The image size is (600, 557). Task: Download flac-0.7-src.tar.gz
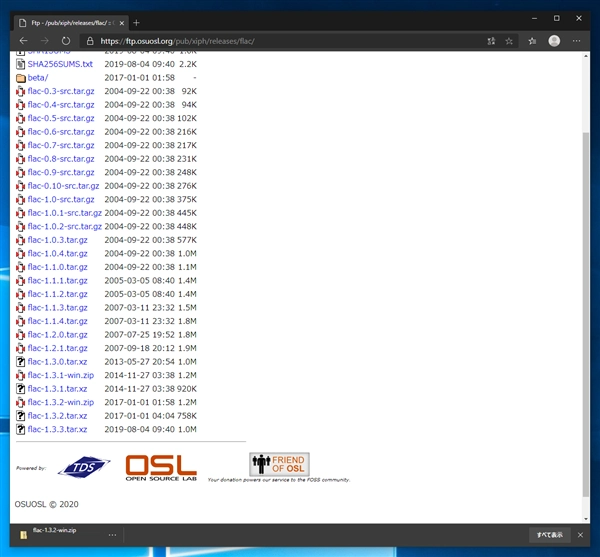(61, 145)
